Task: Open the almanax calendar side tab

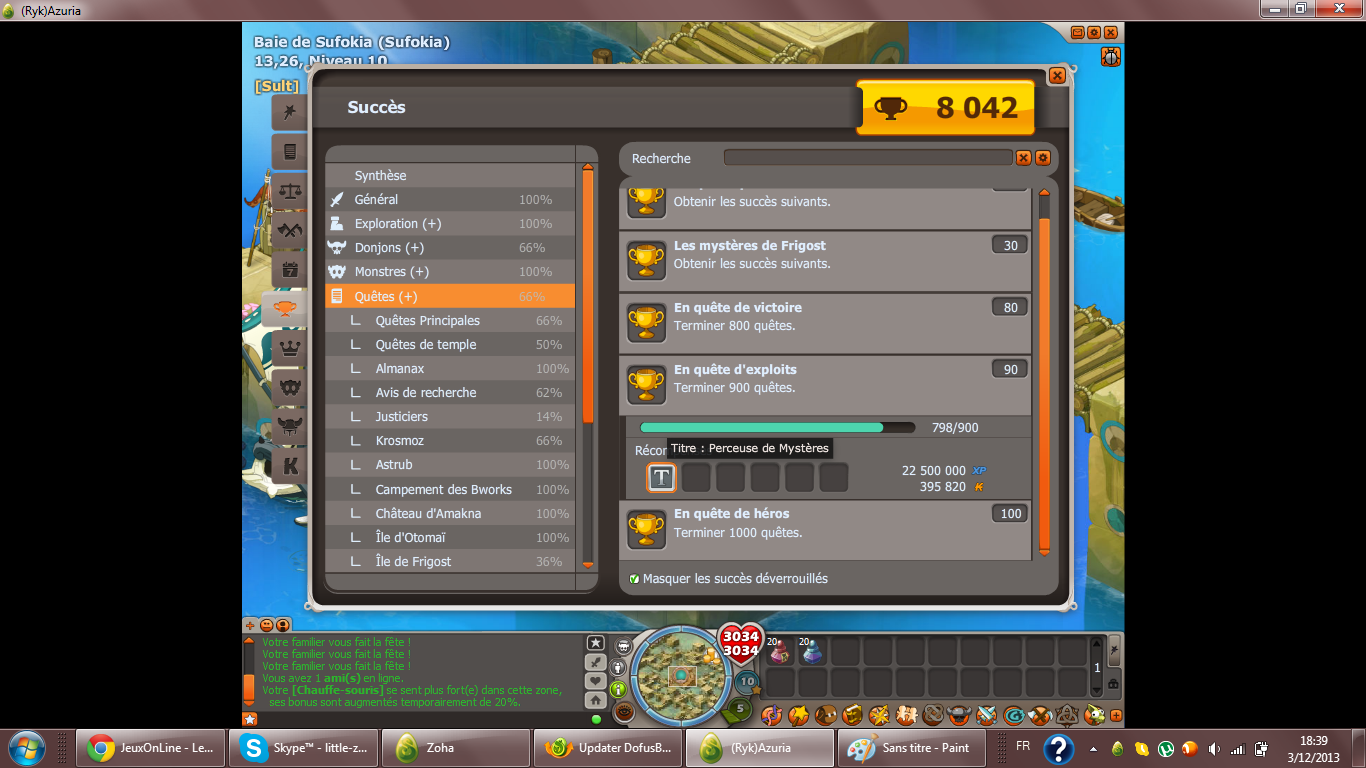Action: [289, 269]
